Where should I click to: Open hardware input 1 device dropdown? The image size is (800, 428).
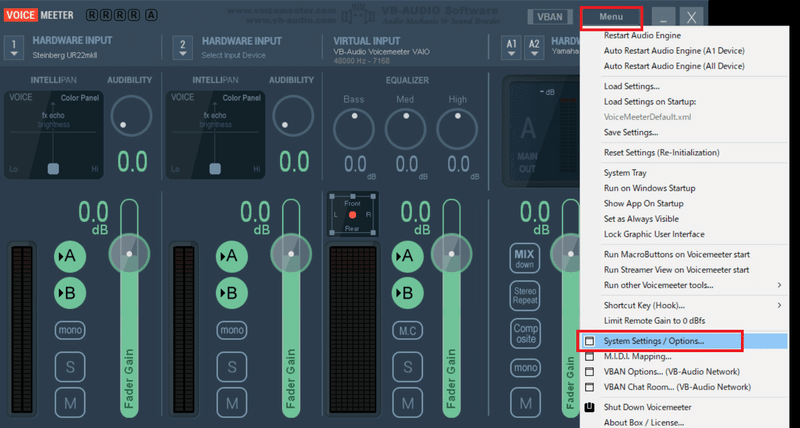click(14, 48)
